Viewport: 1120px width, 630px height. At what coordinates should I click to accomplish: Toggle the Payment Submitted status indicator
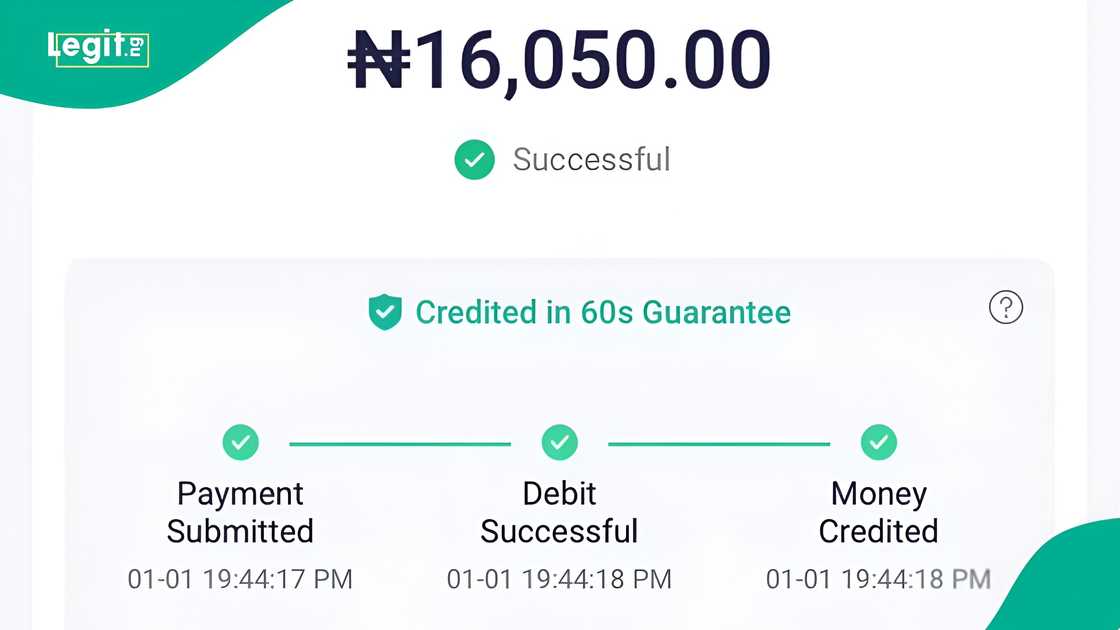click(x=240, y=442)
